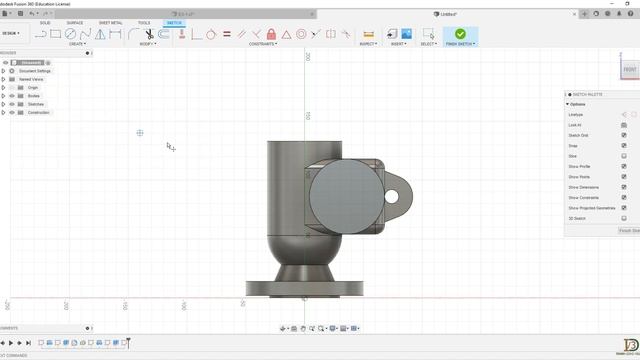Apply the Parallel constraint

pyautogui.click(x=242, y=34)
